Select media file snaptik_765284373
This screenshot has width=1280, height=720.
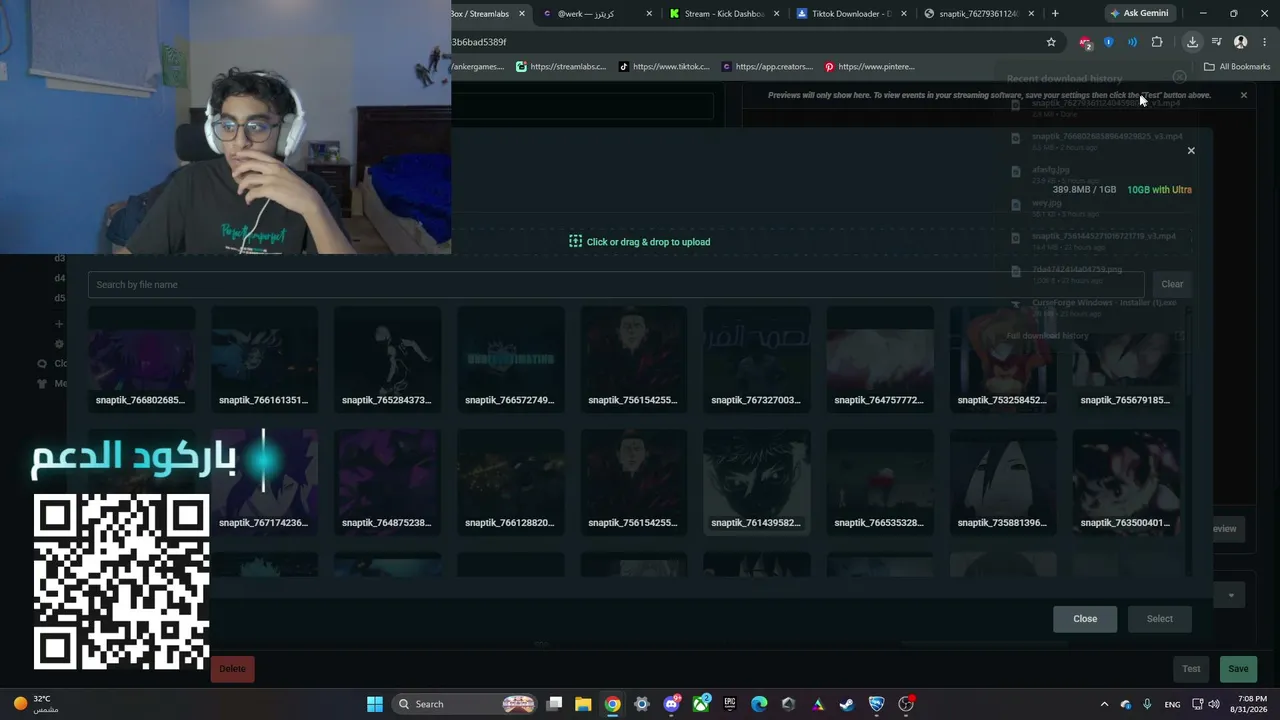tap(387, 358)
